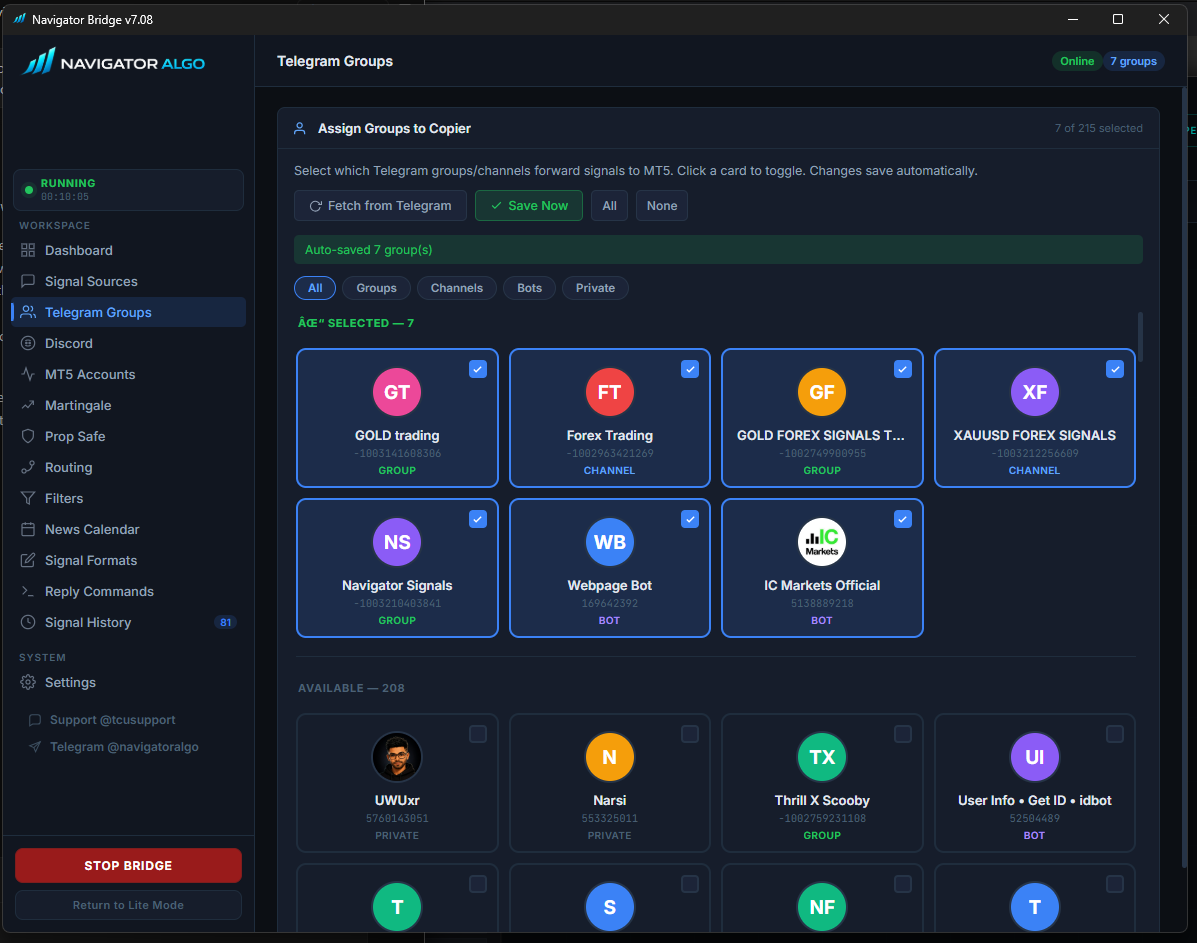Image resolution: width=1197 pixels, height=943 pixels.
Task: Select the Bots filter tab
Action: pyautogui.click(x=529, y=288)
